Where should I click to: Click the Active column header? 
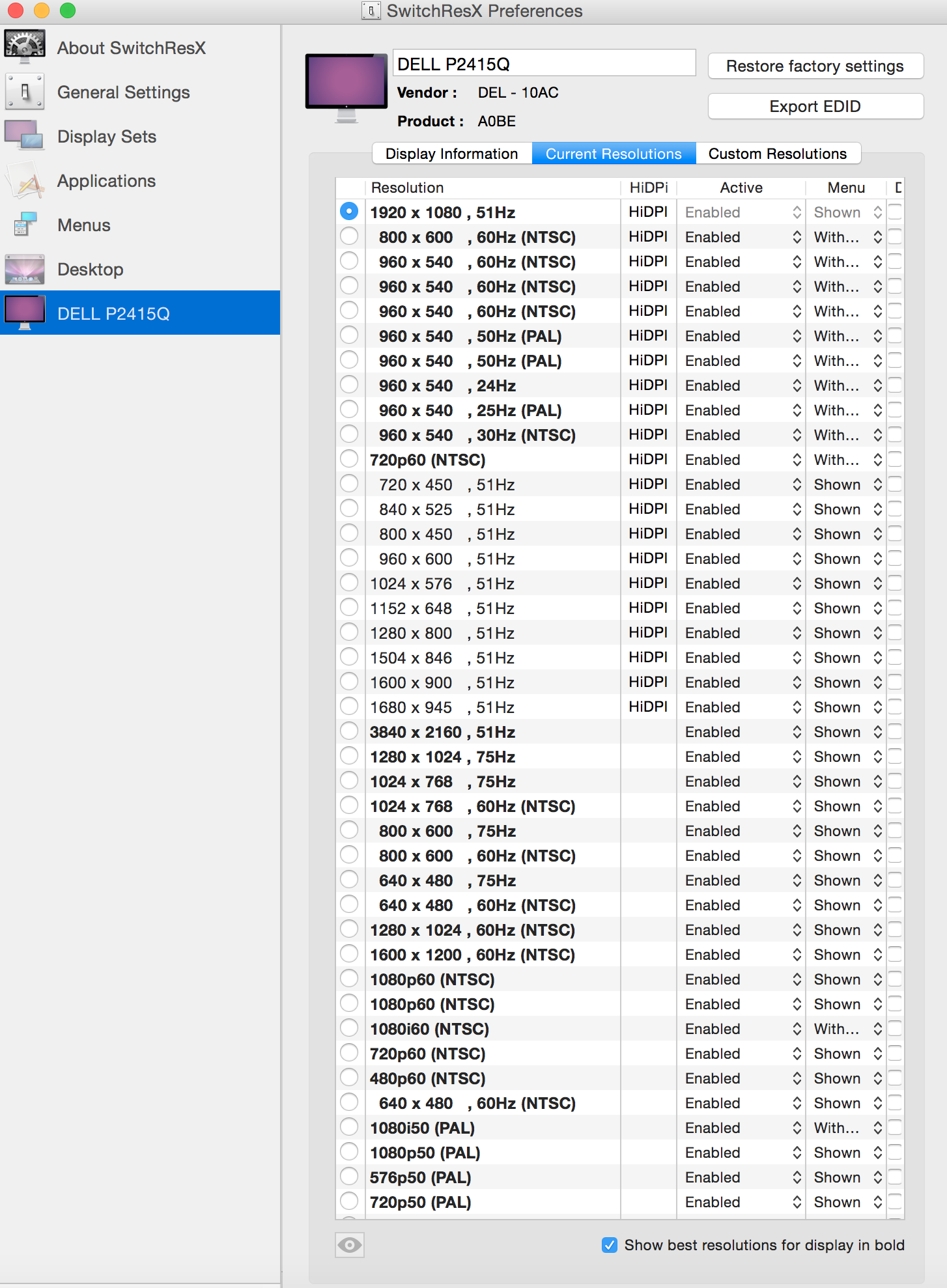coord(741,188)
